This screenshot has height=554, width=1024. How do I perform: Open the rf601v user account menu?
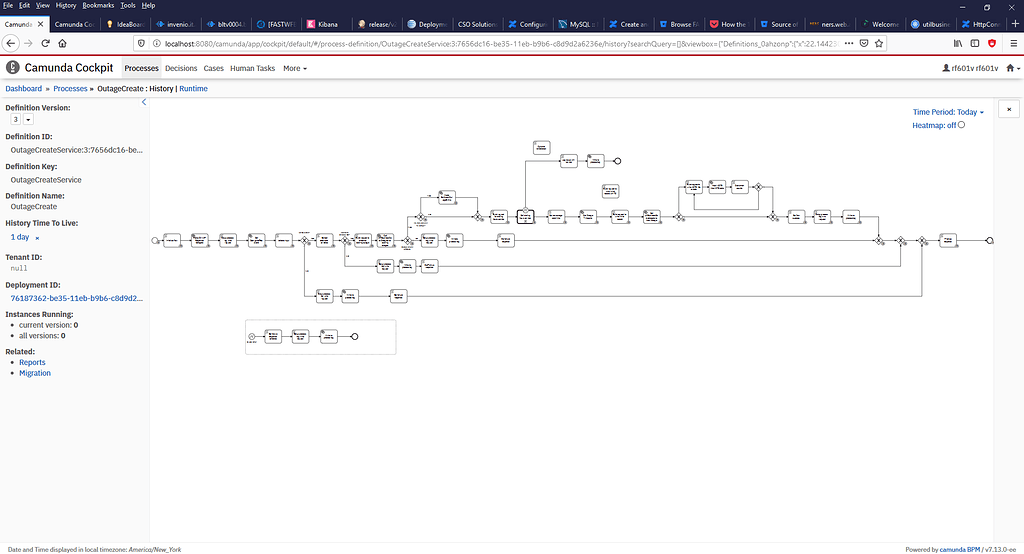(970, 68)
